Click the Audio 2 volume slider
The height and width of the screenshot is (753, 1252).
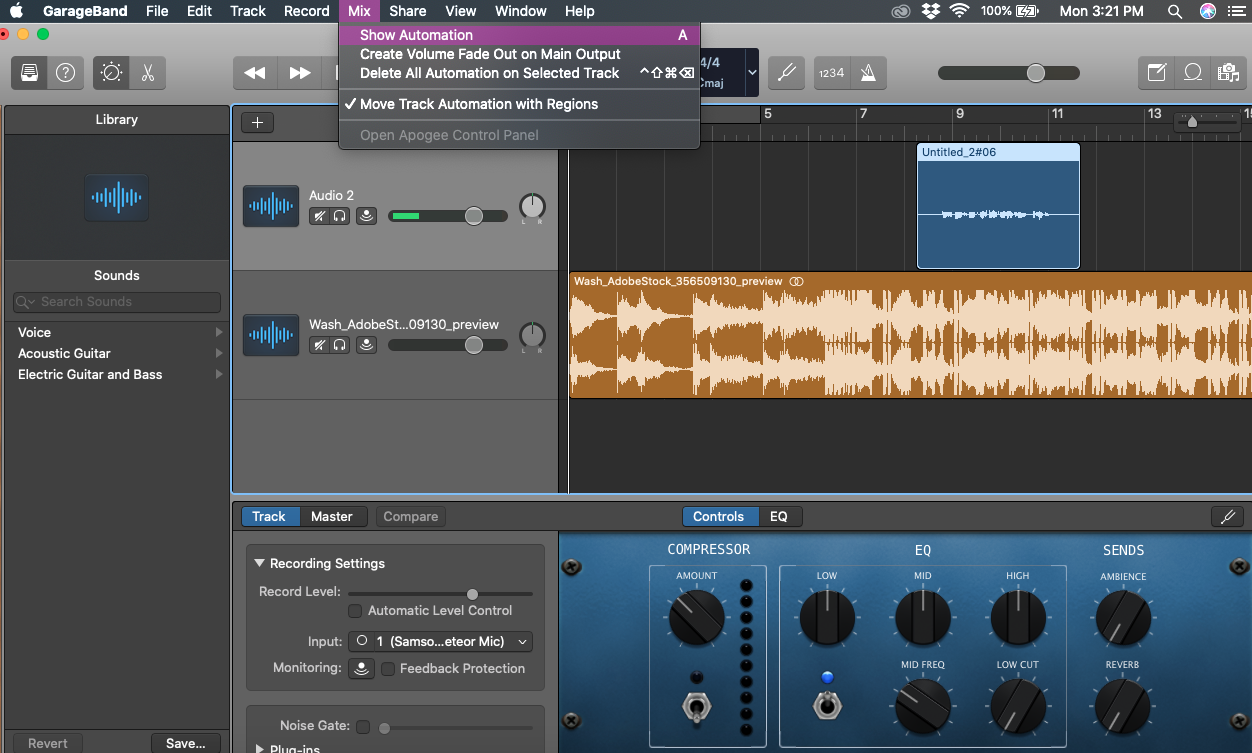pos(448,216)
